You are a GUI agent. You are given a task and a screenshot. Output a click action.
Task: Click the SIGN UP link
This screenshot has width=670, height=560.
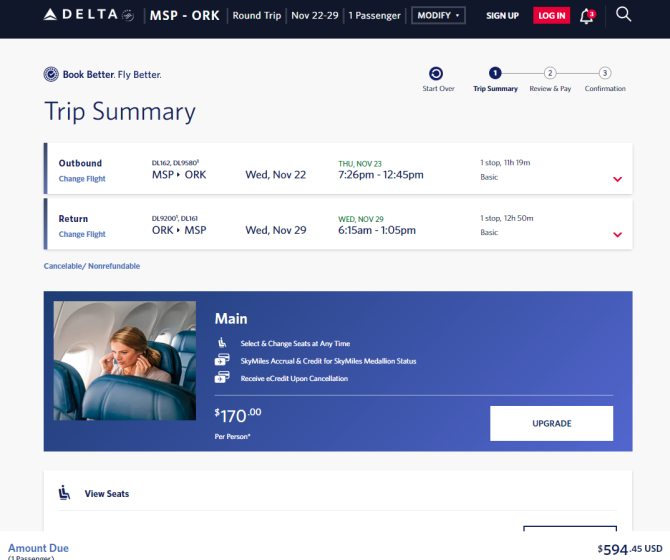[502, 16]
